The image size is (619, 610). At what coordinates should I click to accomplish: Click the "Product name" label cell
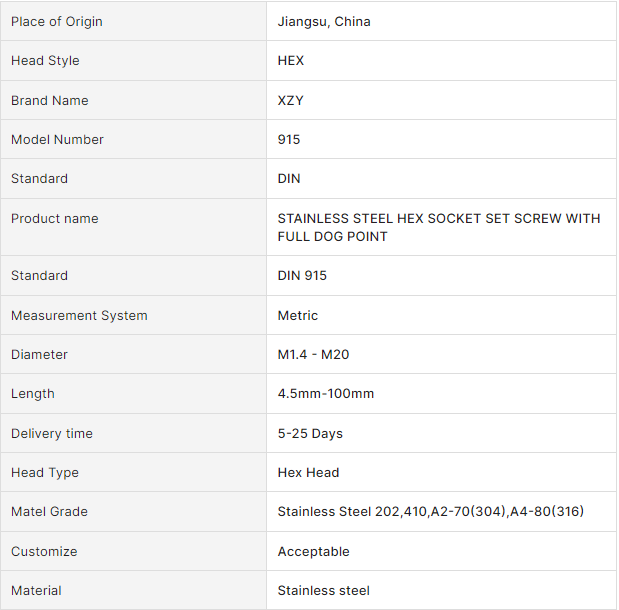55,218
